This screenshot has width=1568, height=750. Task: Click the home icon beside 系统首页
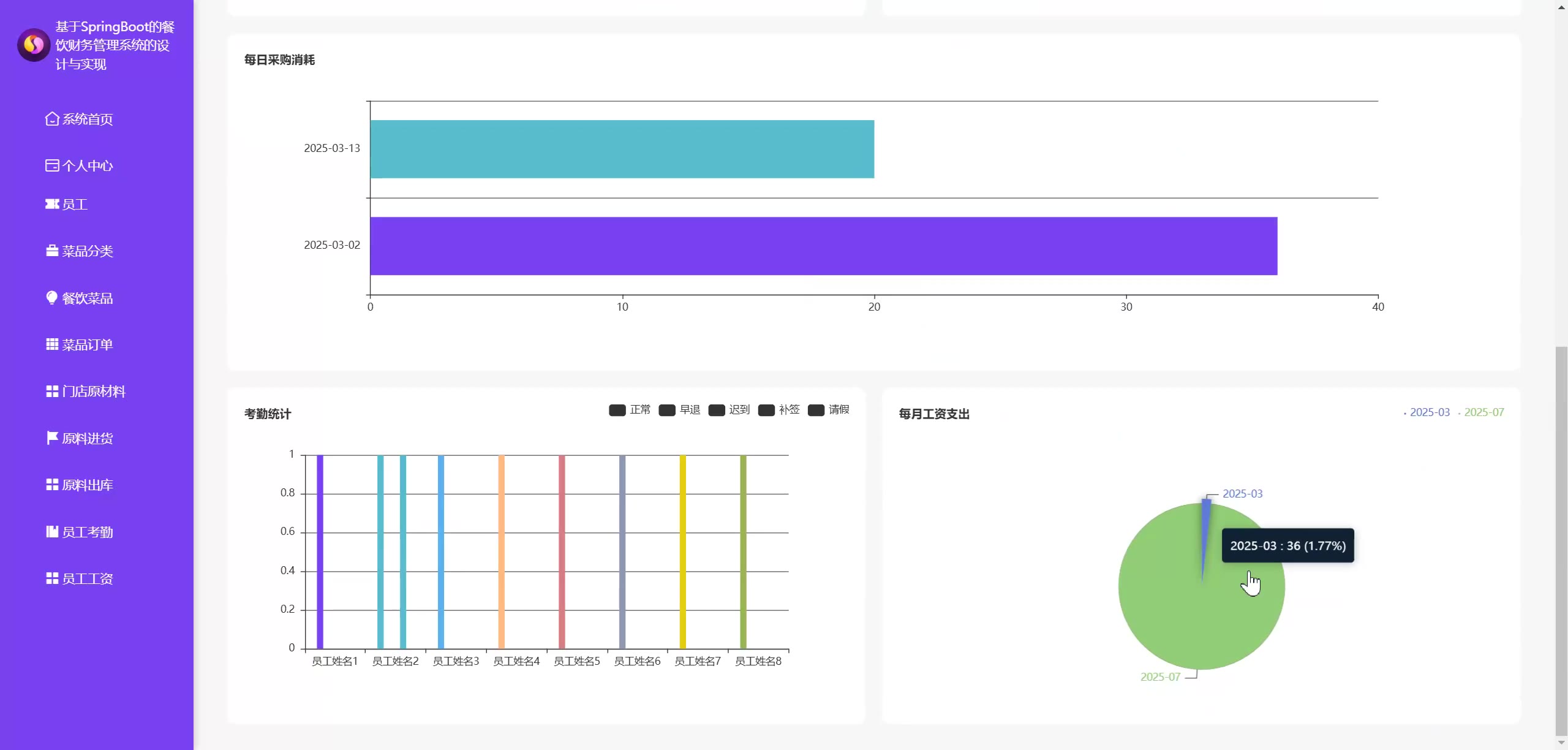pos(52,119)
